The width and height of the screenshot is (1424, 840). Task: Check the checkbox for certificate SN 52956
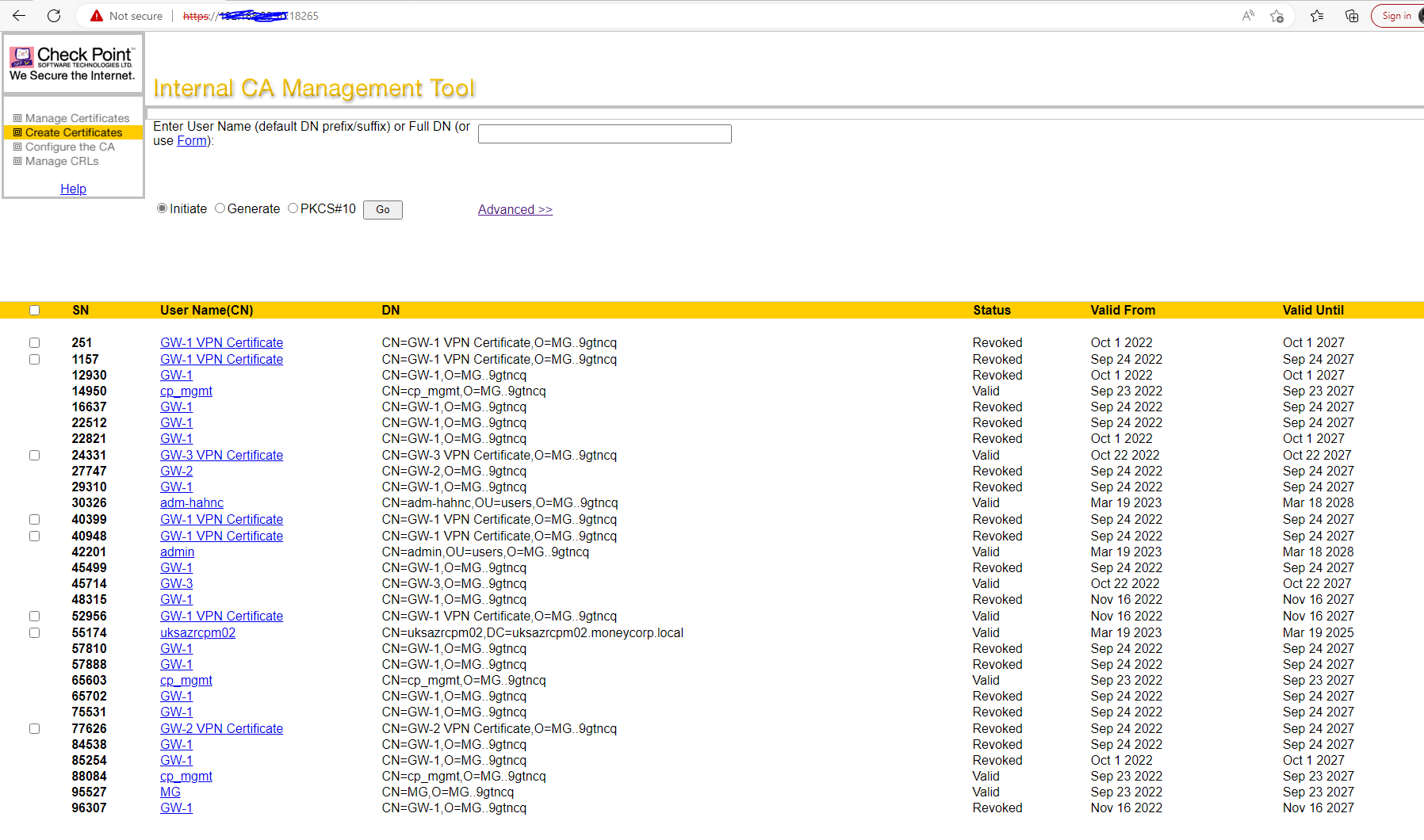34,616
